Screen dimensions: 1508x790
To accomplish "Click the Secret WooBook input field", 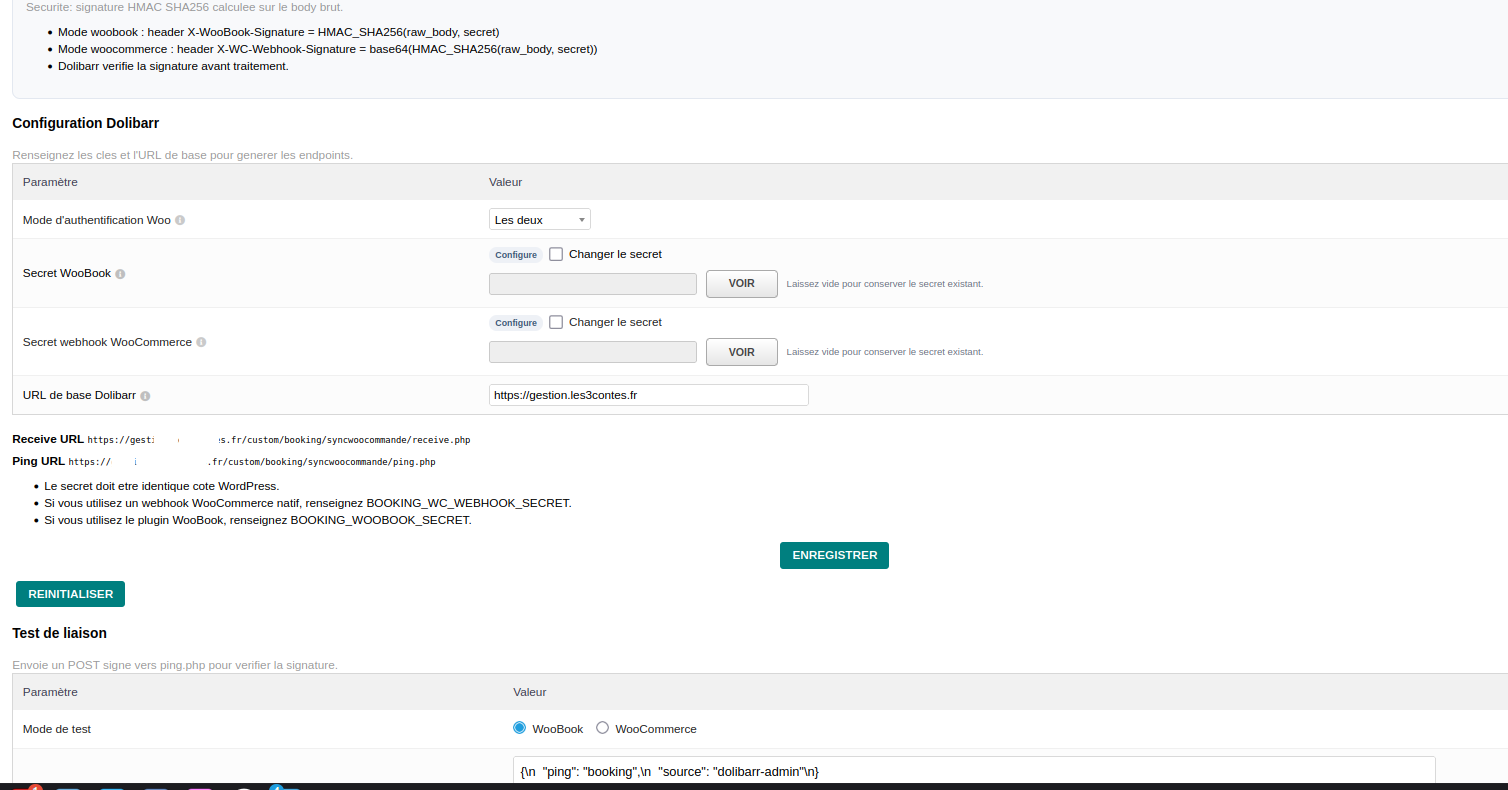I will [x=592, y=284].
